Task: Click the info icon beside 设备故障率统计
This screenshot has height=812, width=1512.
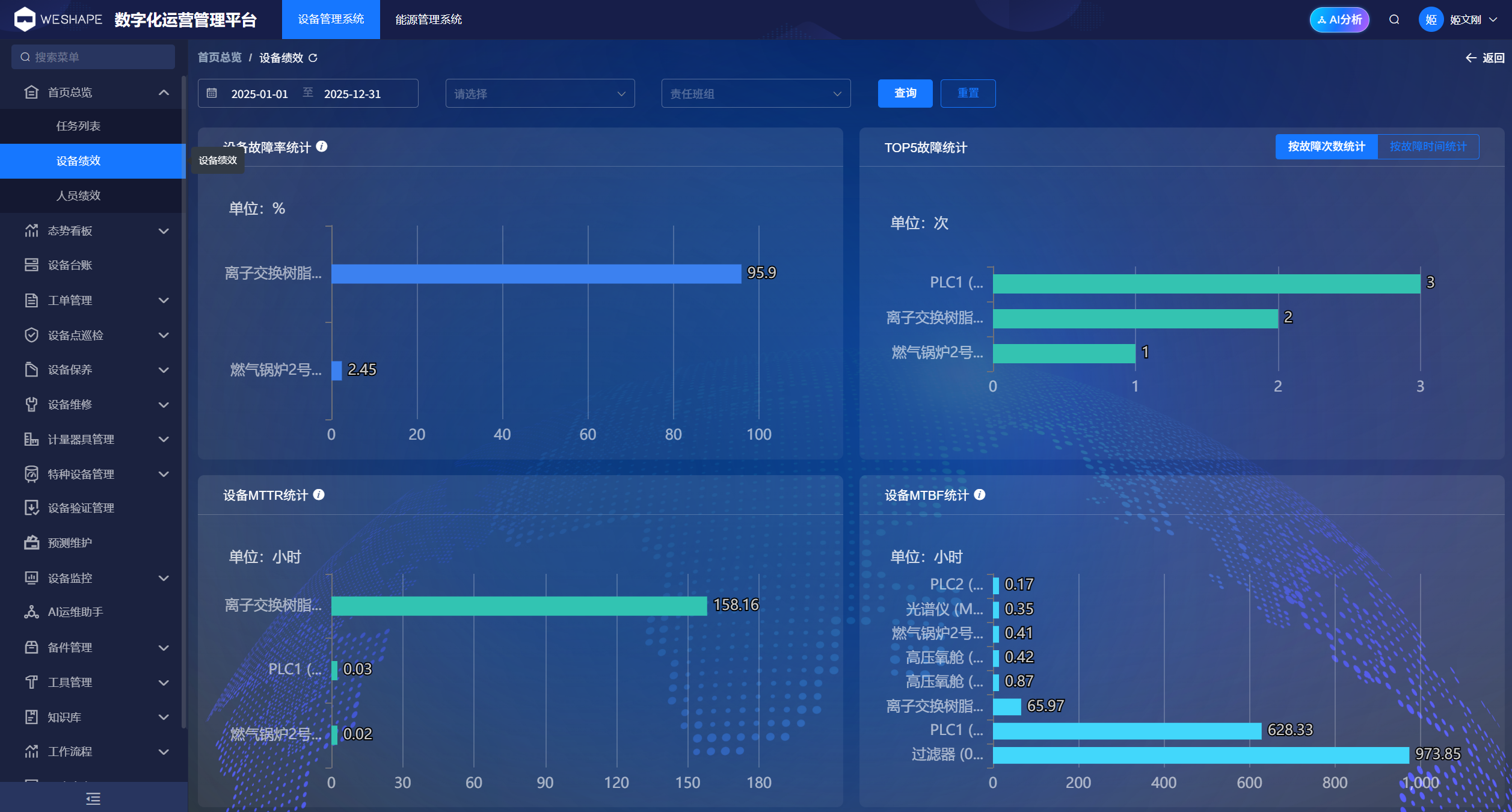Action: [322, 146]
